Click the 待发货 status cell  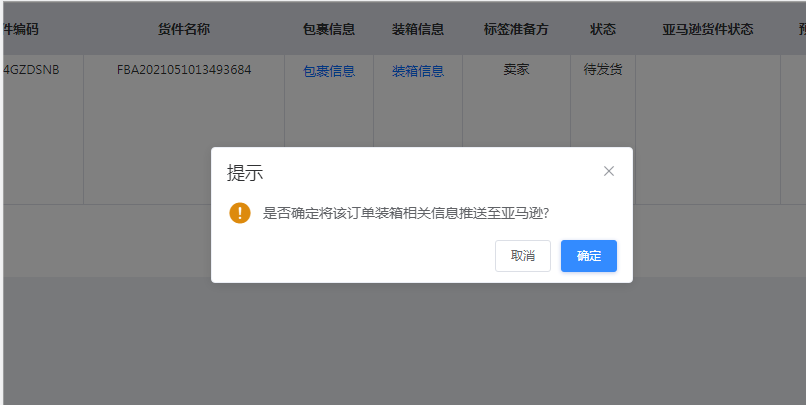[x=603, y=70]
